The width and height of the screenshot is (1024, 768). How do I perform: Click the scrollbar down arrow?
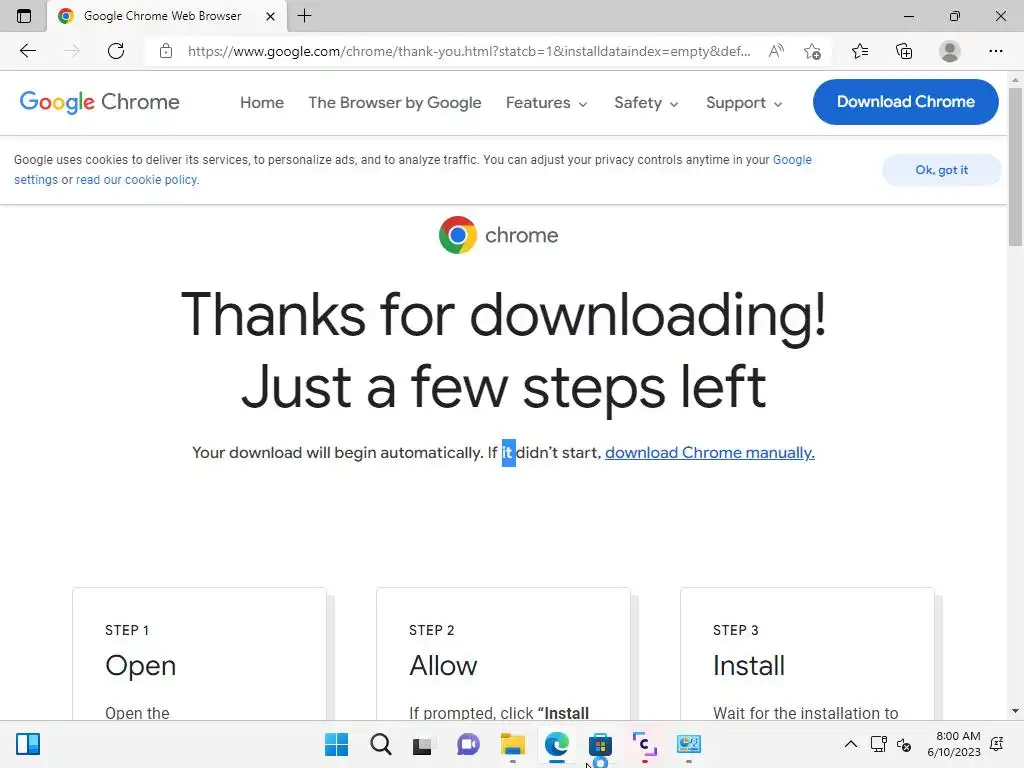[1015, 711]
